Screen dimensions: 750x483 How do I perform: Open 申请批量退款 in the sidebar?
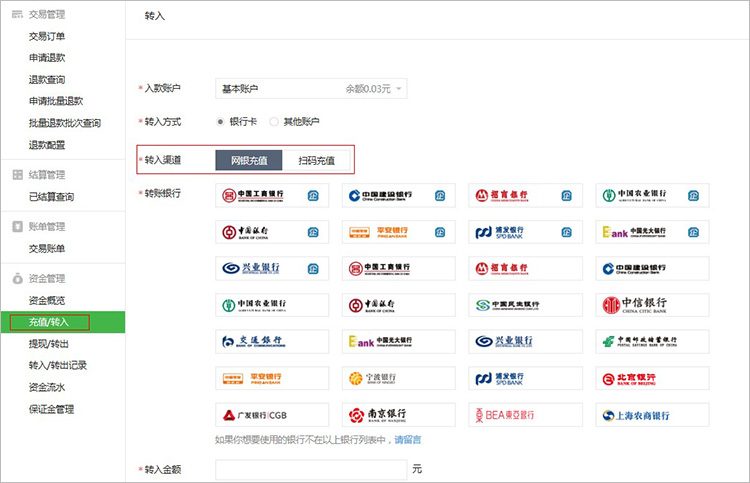click(x=56, y=101)
